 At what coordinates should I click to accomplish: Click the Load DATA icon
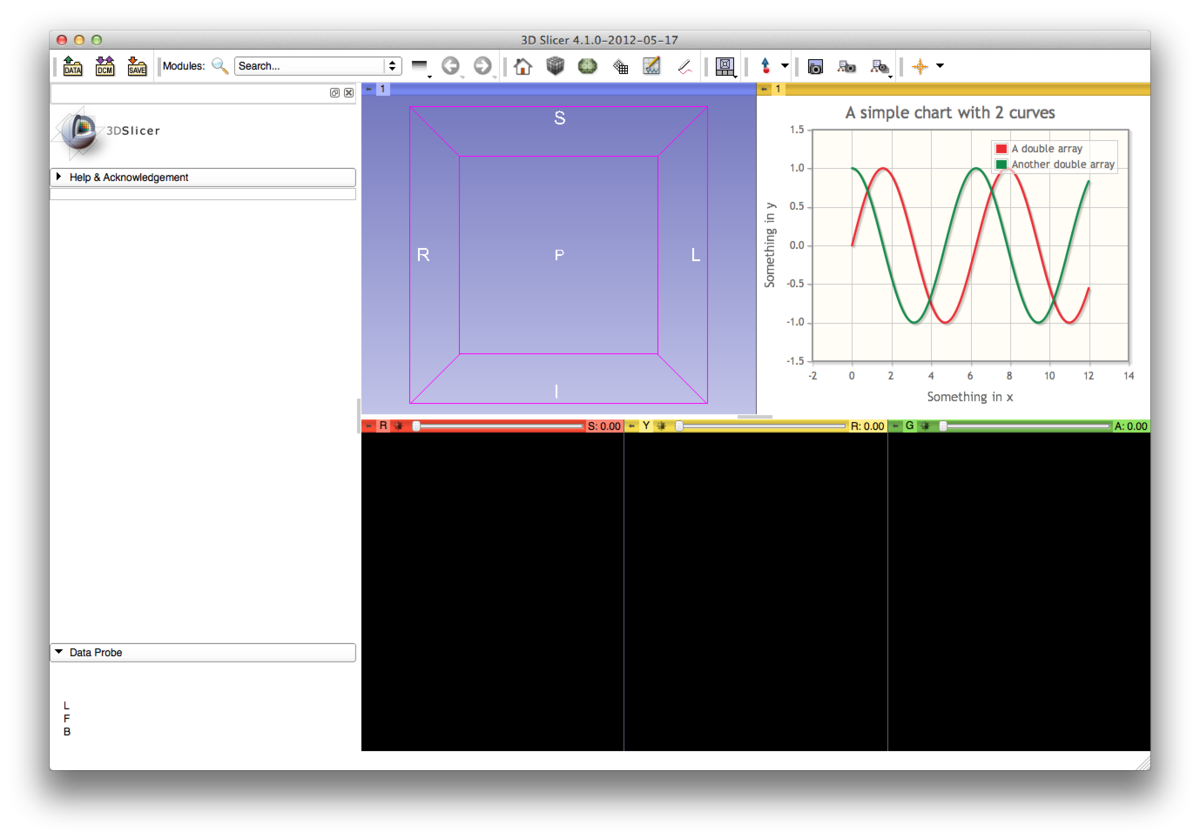[x=73, y=67]
